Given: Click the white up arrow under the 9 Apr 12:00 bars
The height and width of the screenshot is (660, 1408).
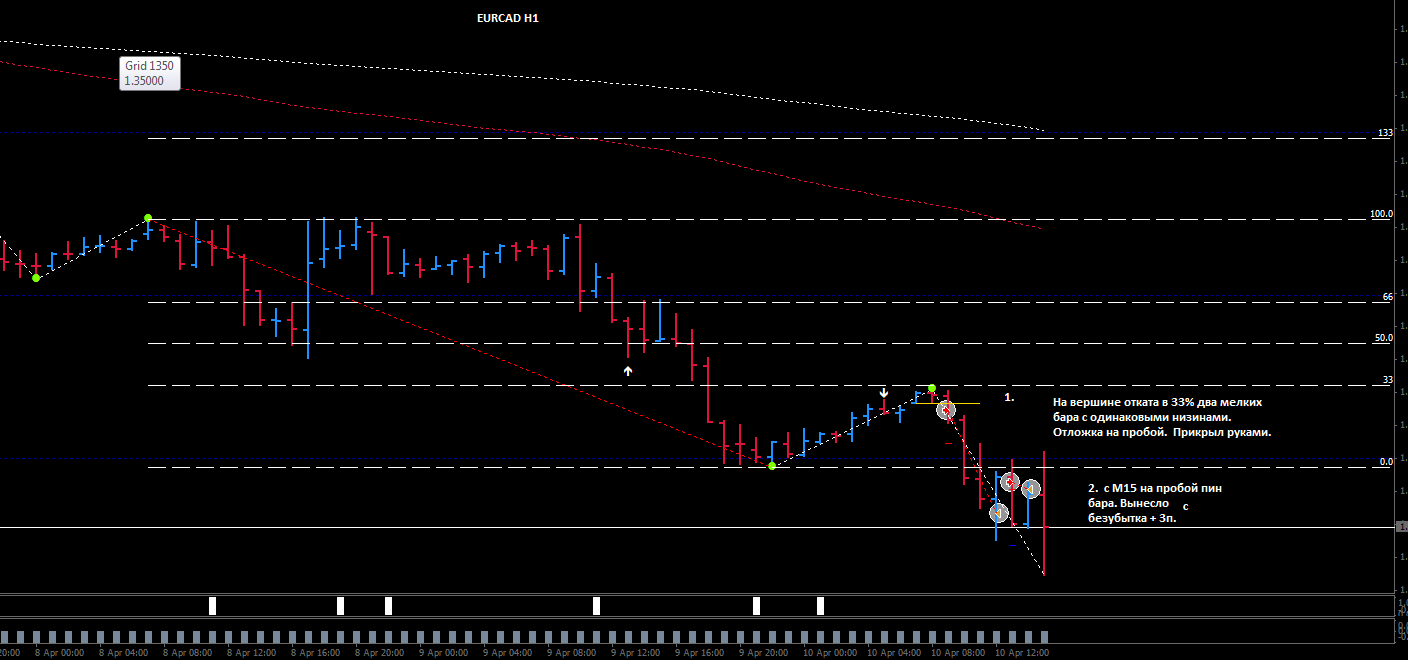Looking at the screenshot, I should [x=628, y=371].
